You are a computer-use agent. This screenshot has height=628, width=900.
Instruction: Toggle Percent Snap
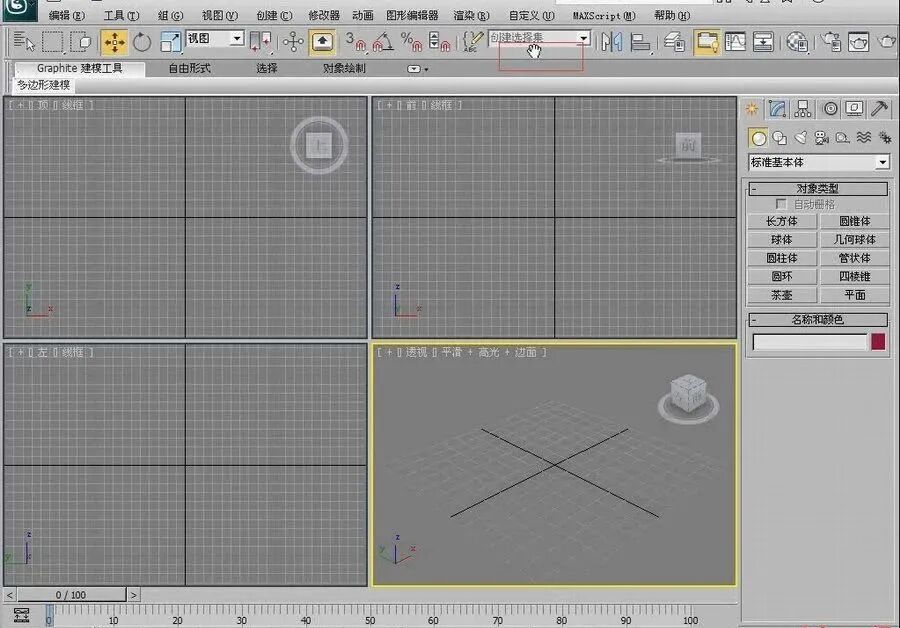[411, 42]
